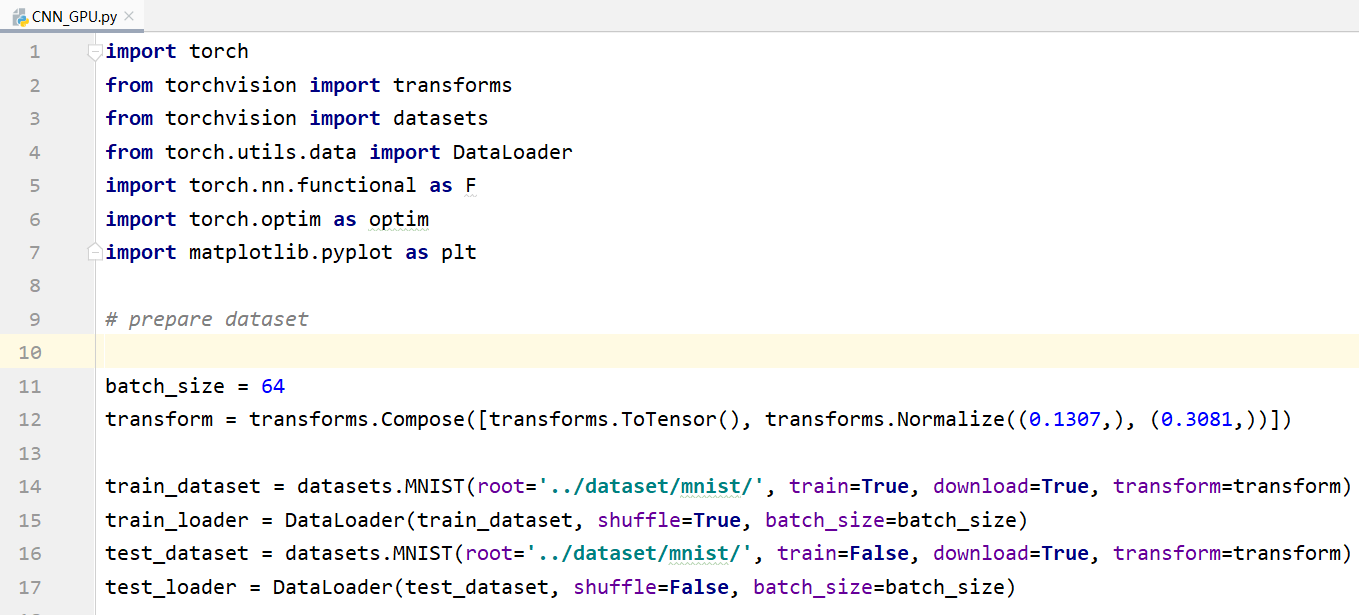Click 'datasets.MNIST' on line 14
This screenshot has width=1359, height=615.
[381, 486]
